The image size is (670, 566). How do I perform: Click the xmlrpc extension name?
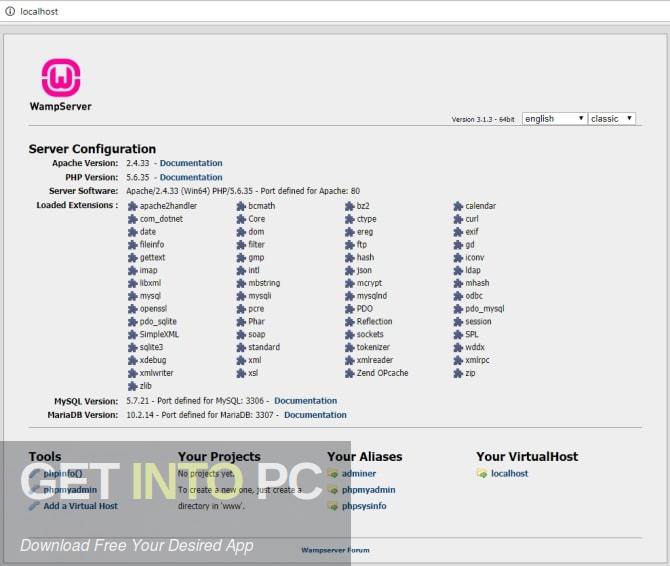477,360
